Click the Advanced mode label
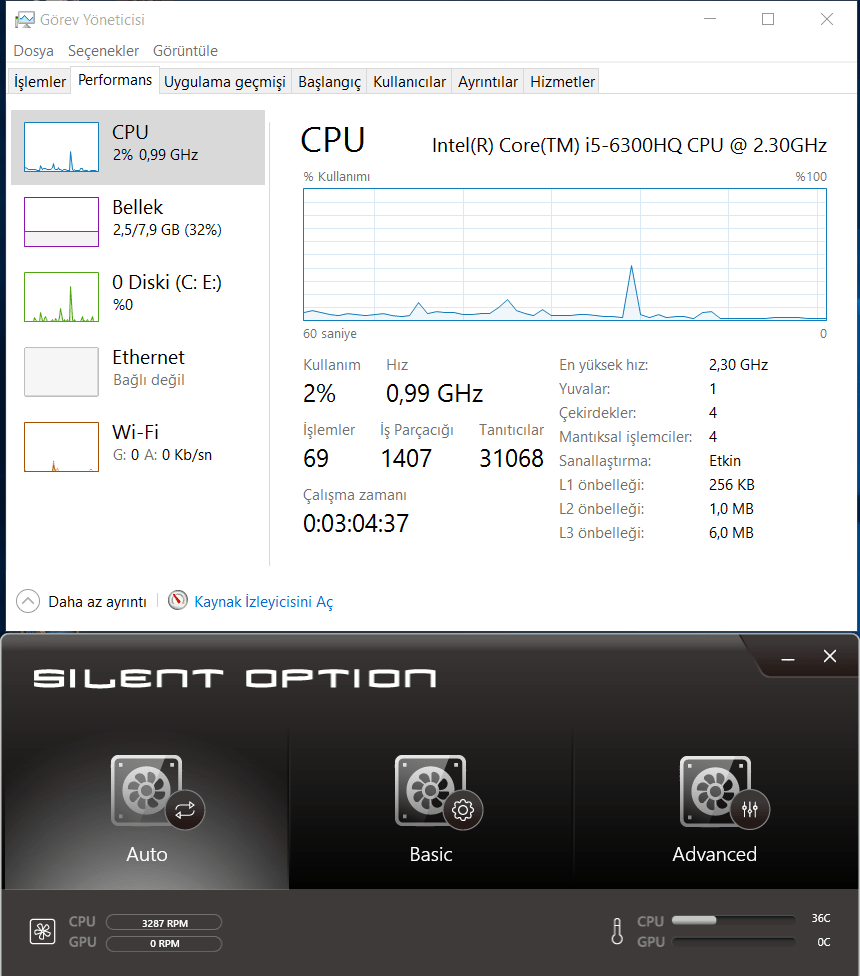This screenshot has height=976, width=860. coord(714,855)
